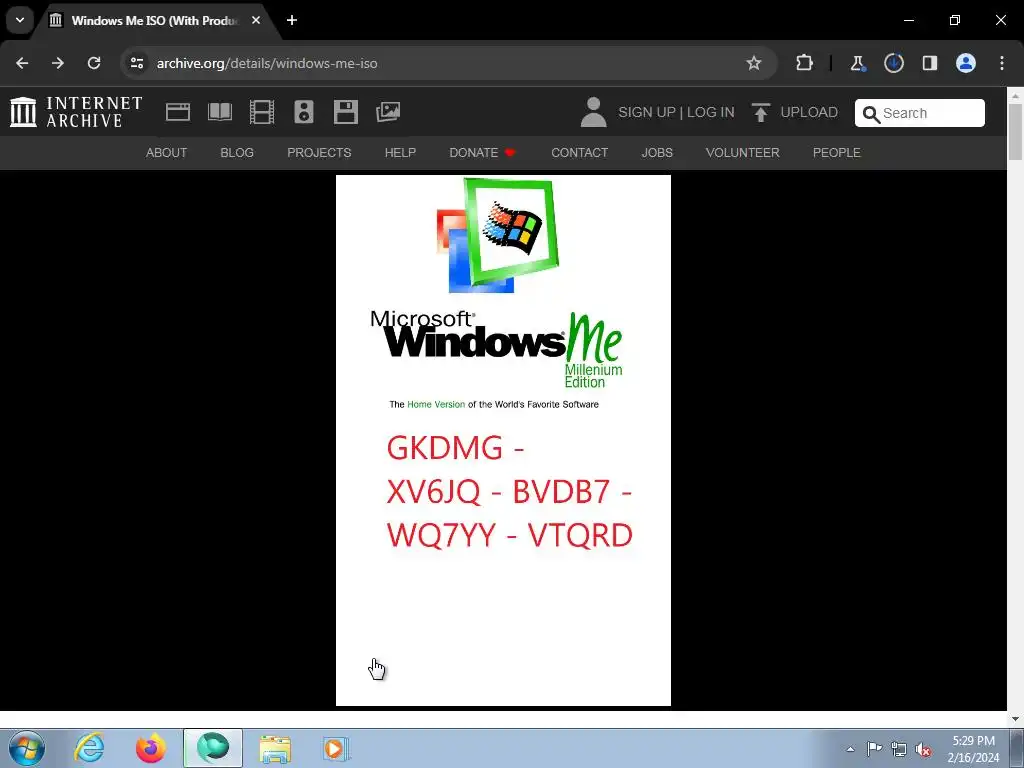
Task: Open the CONTACT menu item
Action: pos(579,153)
